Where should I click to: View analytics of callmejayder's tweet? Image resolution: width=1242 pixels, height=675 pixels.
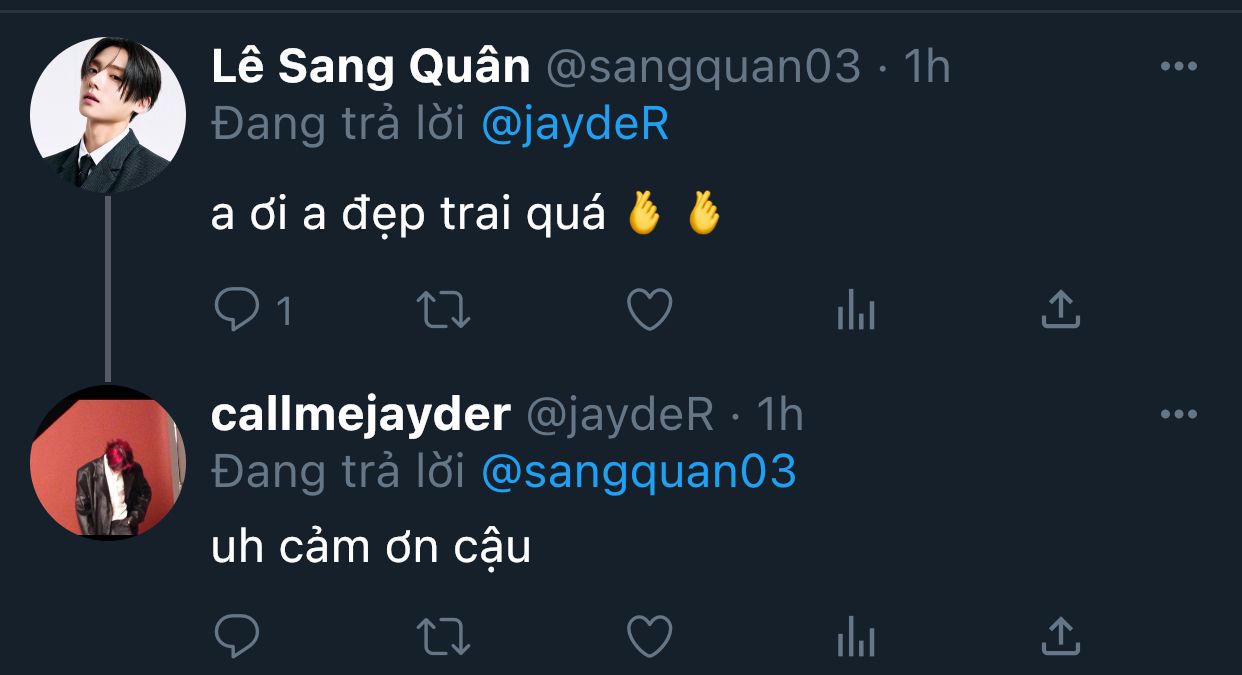[x=855, y=636]
